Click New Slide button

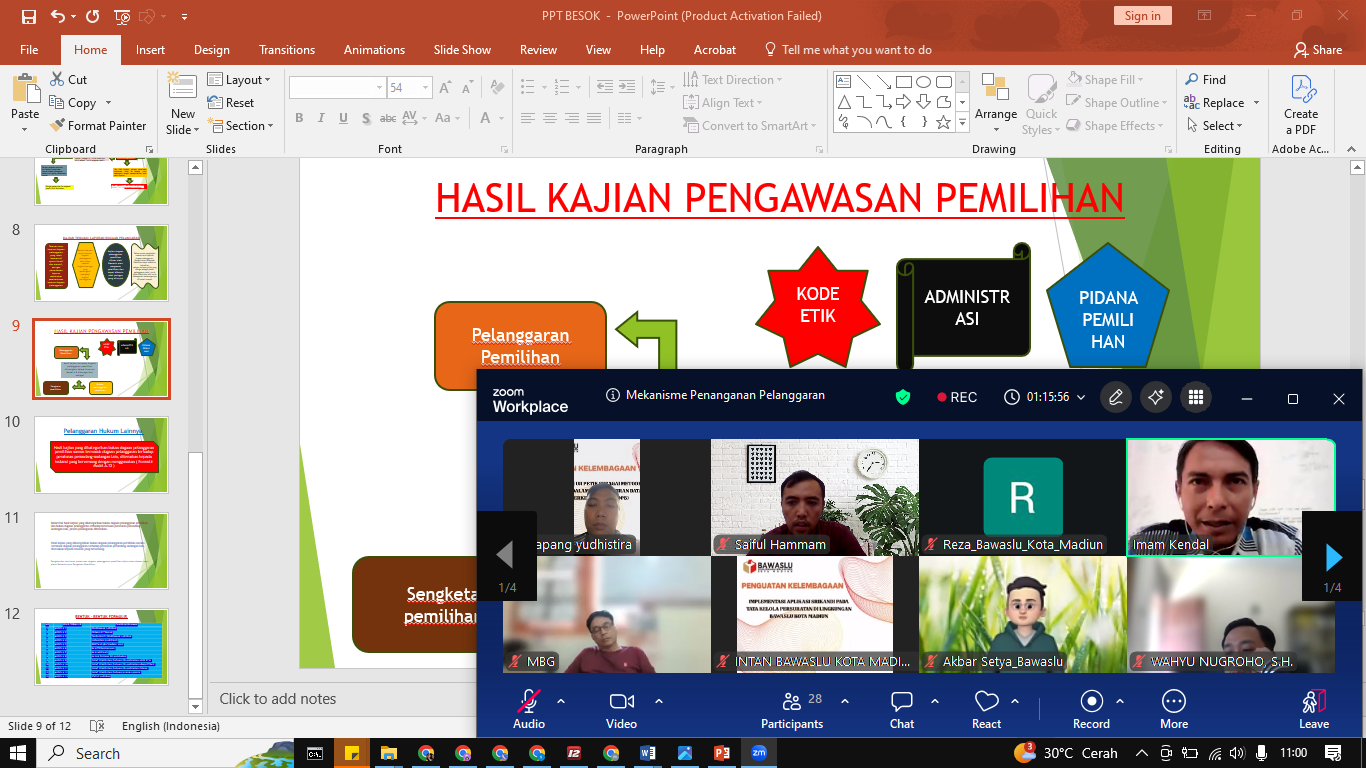click(183, 104)
